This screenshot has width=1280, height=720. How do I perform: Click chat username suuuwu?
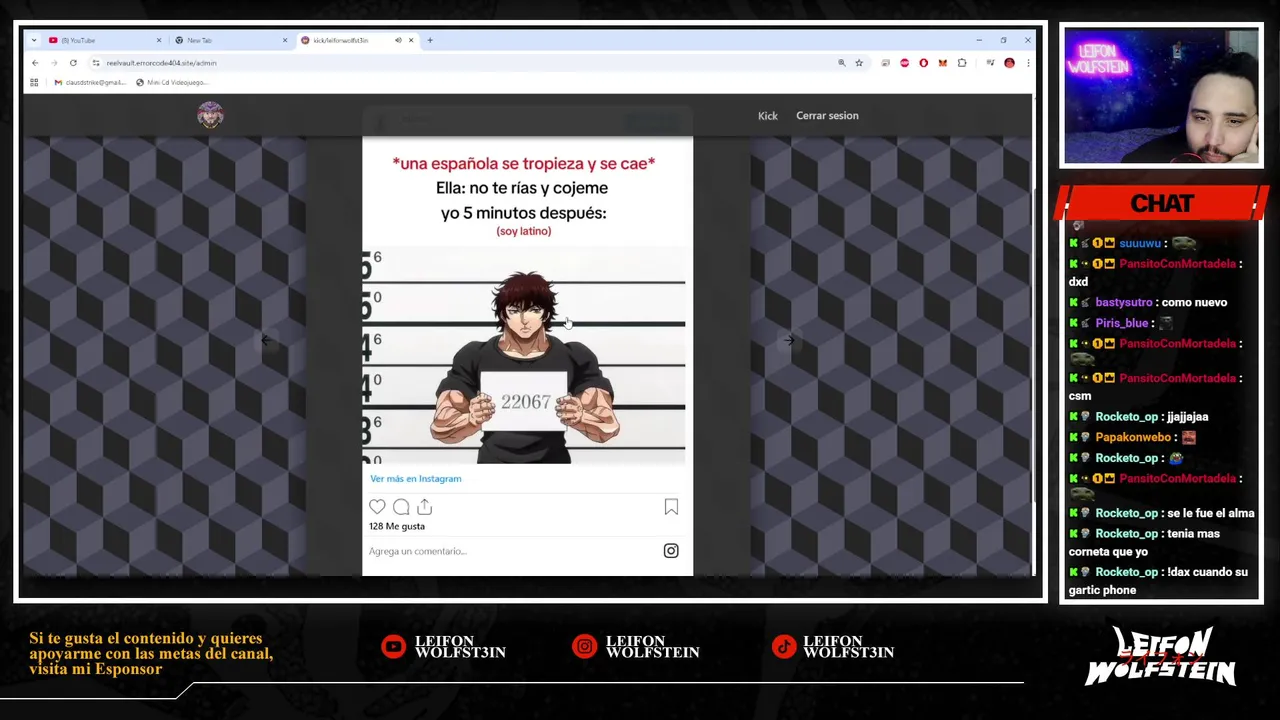[1140, 244]
